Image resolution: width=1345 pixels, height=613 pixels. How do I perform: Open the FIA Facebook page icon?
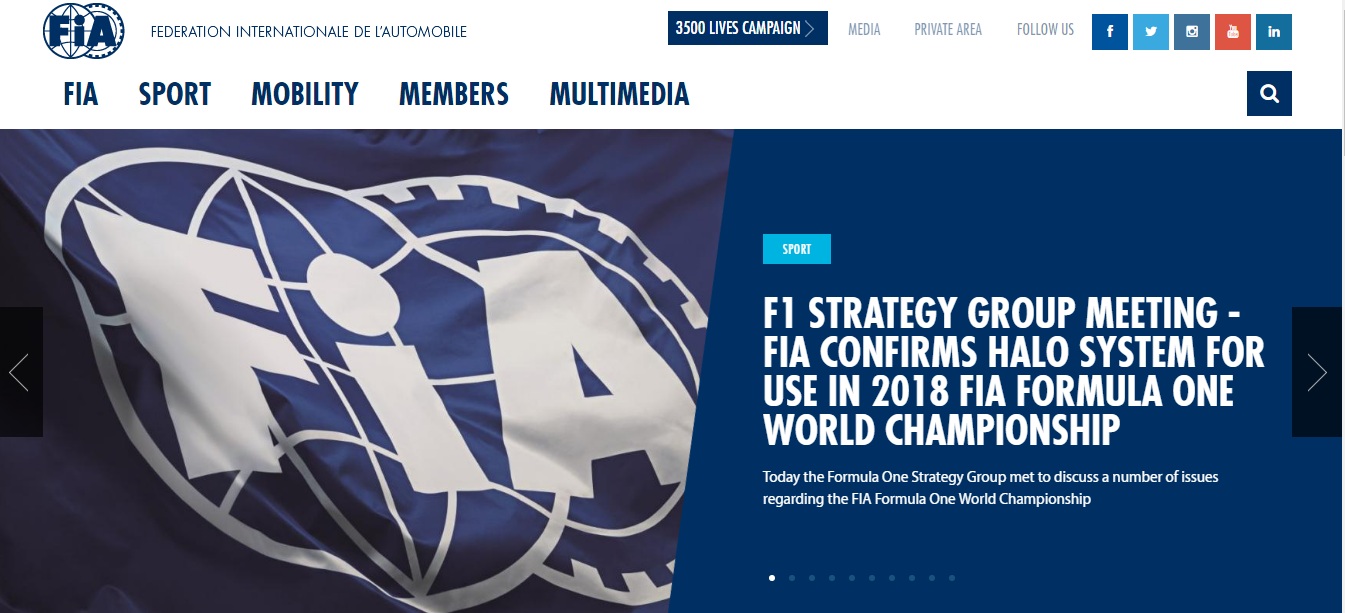tap(1110, 31)
